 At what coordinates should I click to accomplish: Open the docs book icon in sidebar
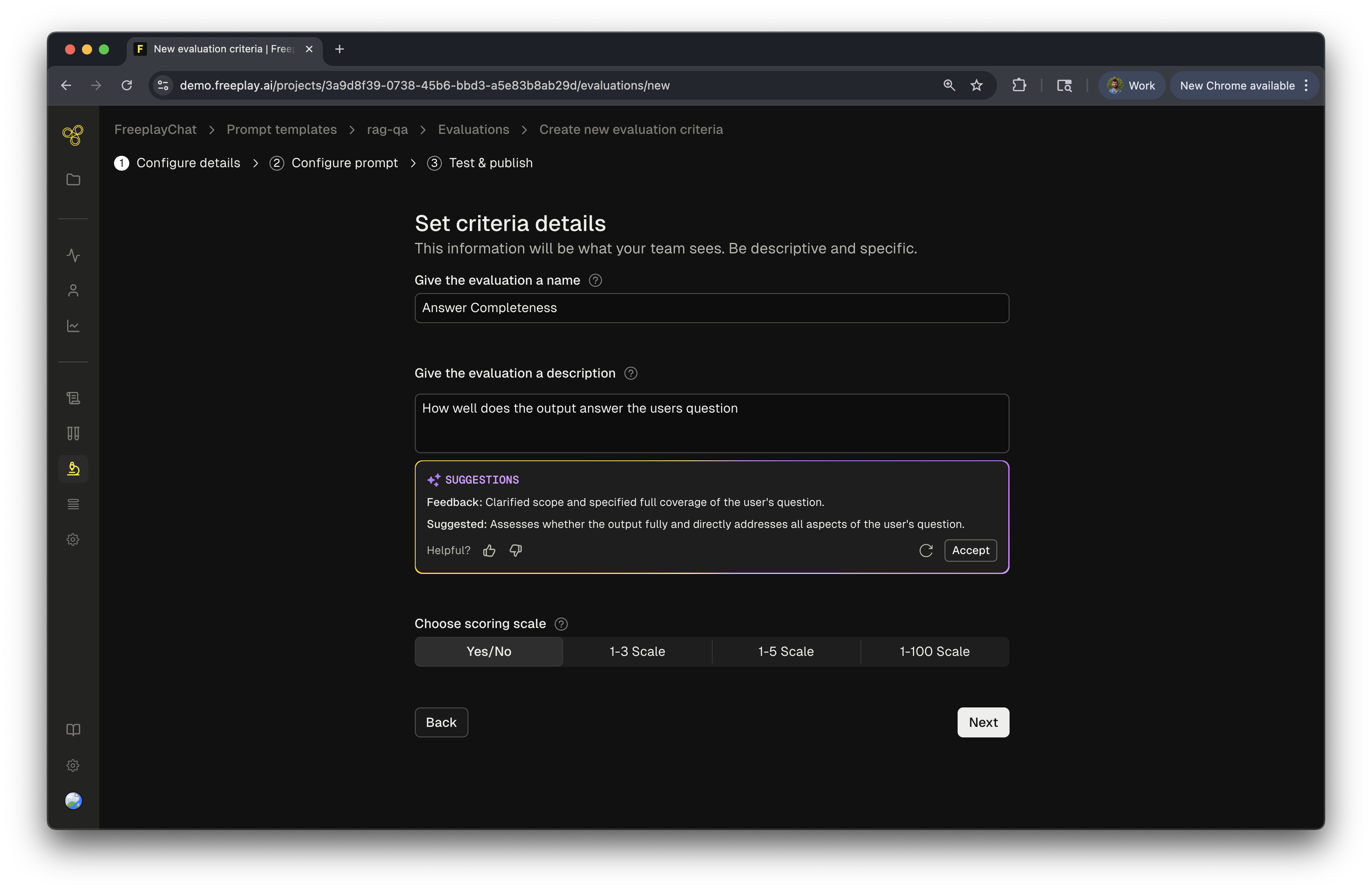pos(73,729)
